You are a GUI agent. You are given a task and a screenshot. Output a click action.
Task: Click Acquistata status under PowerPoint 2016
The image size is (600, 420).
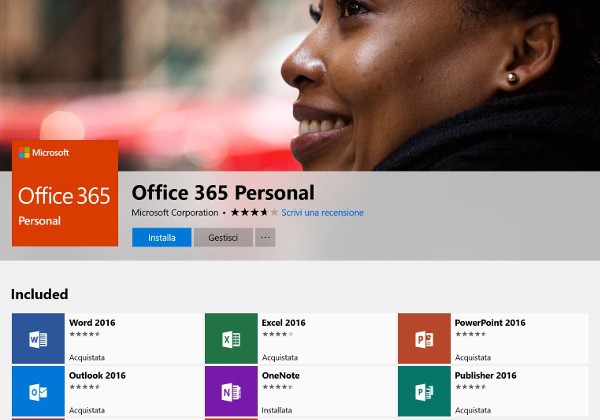click(473, 358)
